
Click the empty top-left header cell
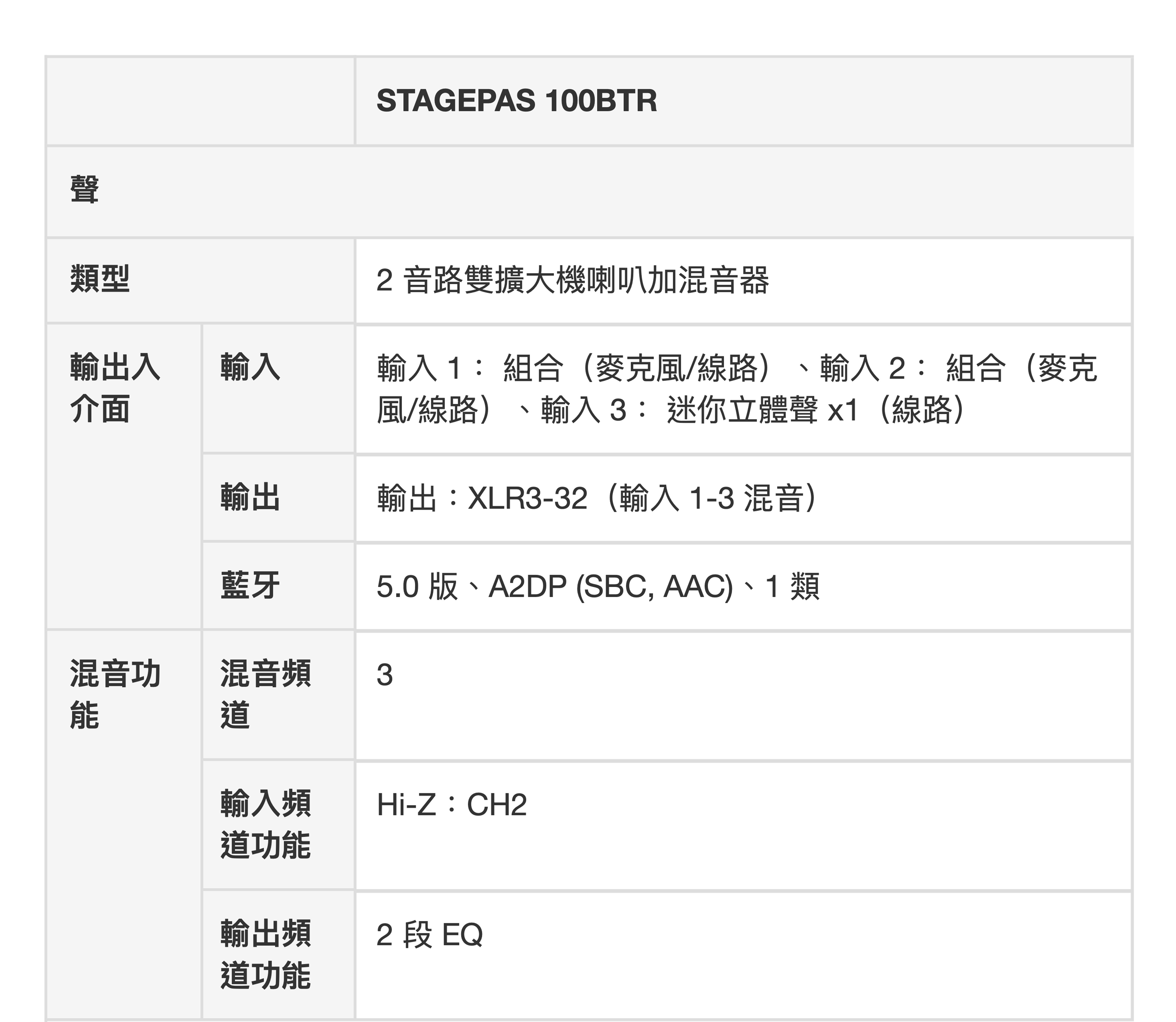pyautogui.click(x=199, y=101)
